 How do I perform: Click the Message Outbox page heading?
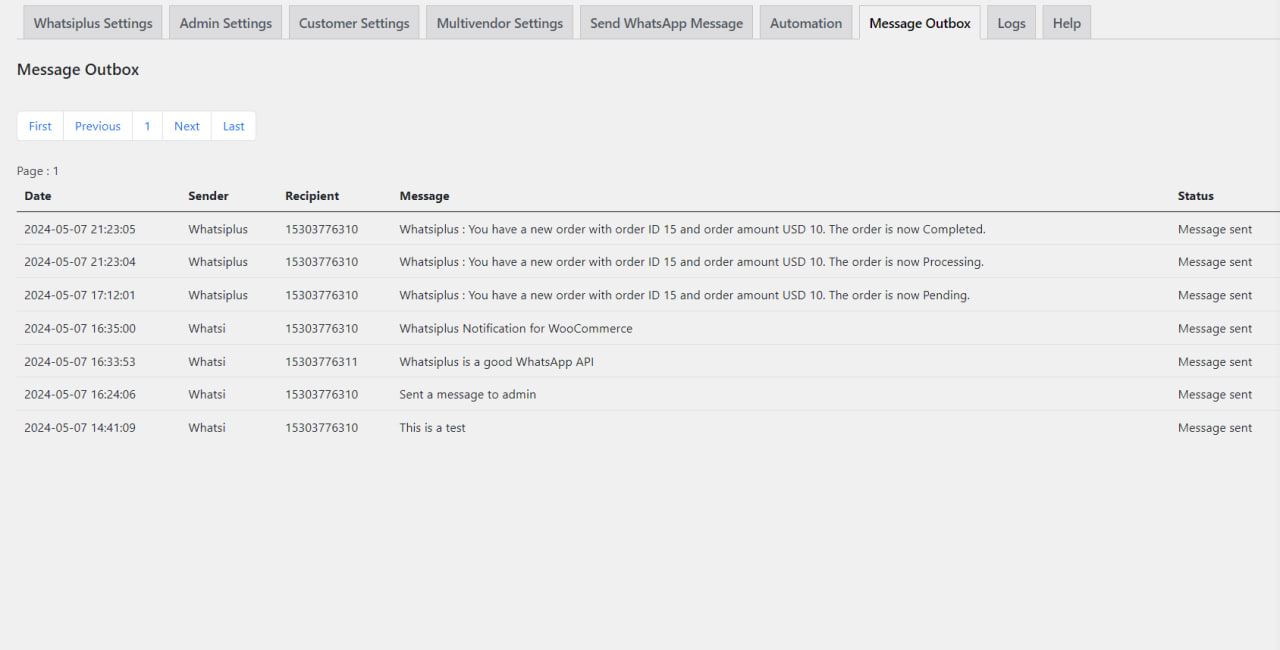click(78, 69)
